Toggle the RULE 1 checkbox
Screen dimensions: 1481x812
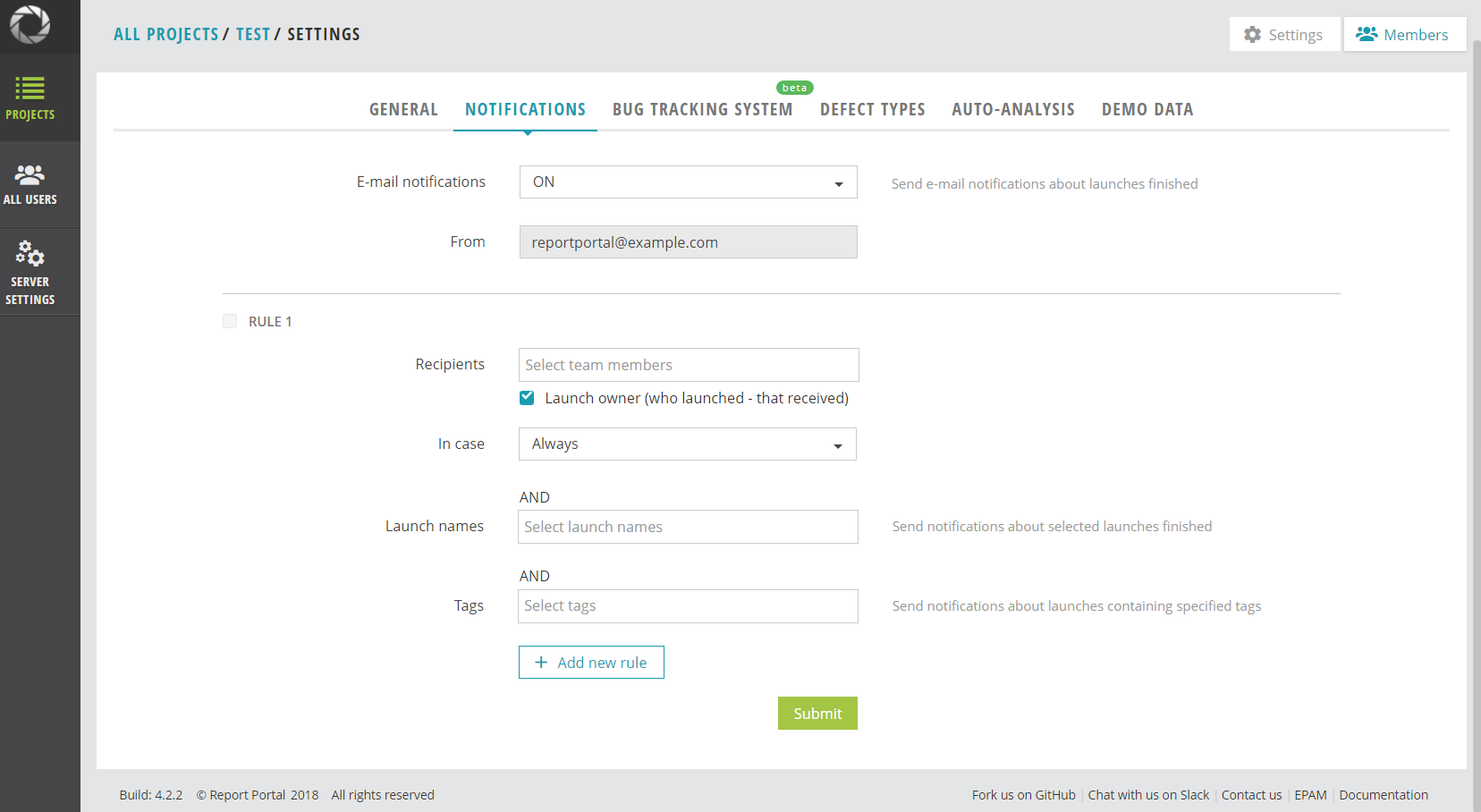click(230, 321)
